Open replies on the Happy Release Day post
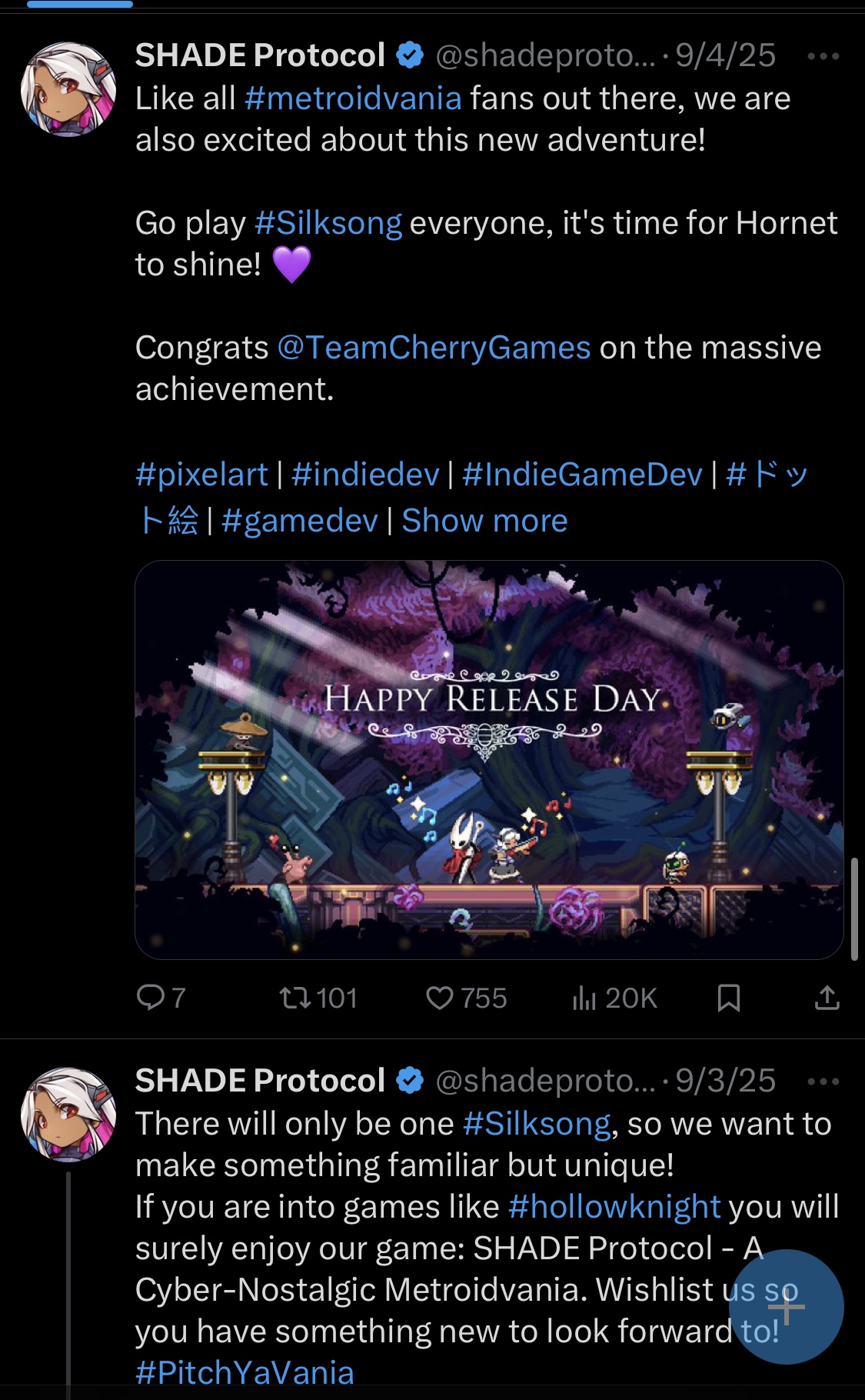Viewport: 865px width, 1400px height. 161,998
